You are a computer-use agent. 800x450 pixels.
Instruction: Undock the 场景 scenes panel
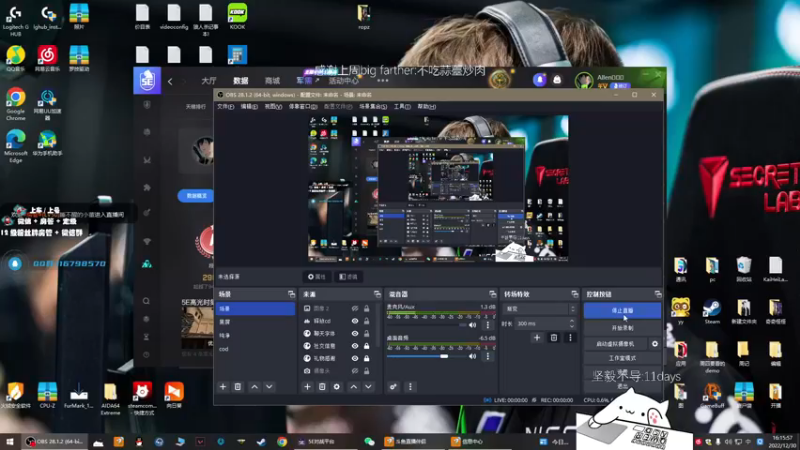point(291,294)
